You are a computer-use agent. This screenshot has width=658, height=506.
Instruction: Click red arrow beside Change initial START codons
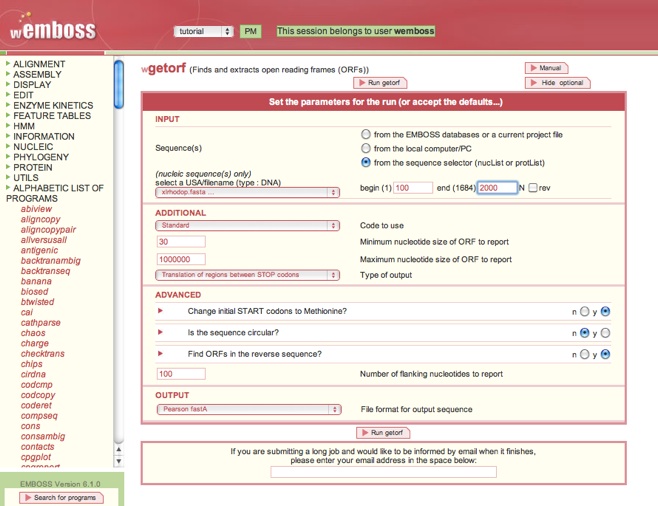160,311
